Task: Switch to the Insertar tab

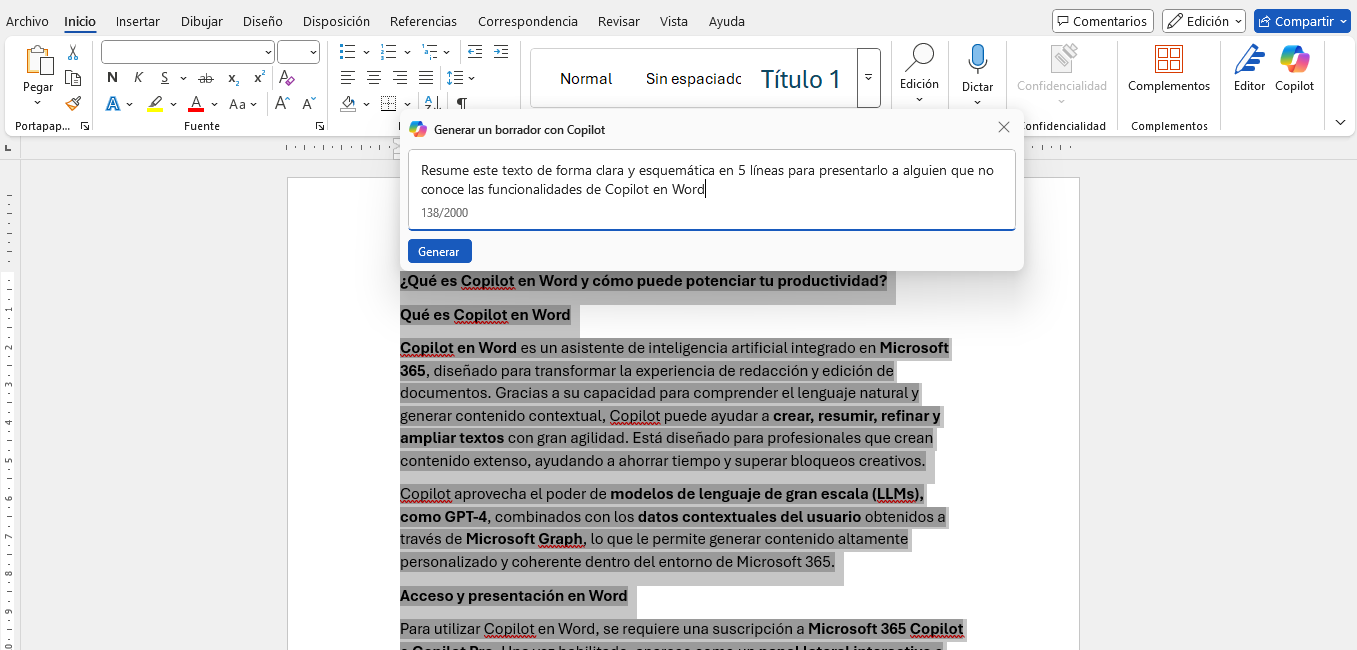Action: click(137, 21)
